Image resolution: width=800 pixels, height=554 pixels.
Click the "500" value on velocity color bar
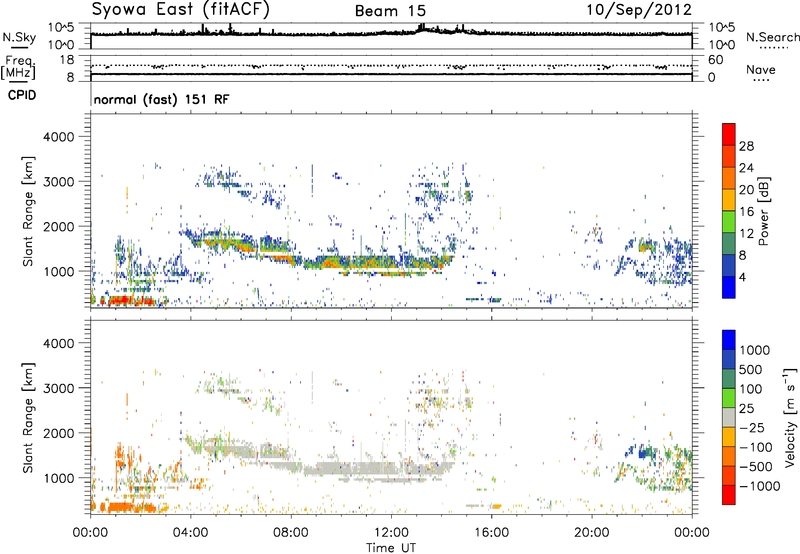(x=751, y=369)
